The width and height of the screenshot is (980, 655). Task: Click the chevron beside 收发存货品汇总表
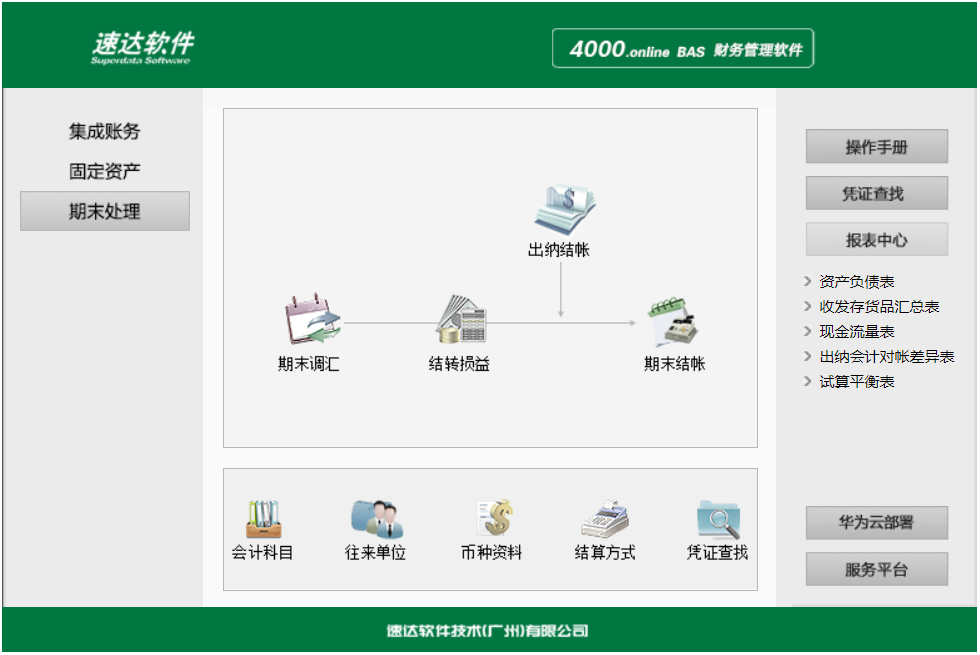pos(807,307)
